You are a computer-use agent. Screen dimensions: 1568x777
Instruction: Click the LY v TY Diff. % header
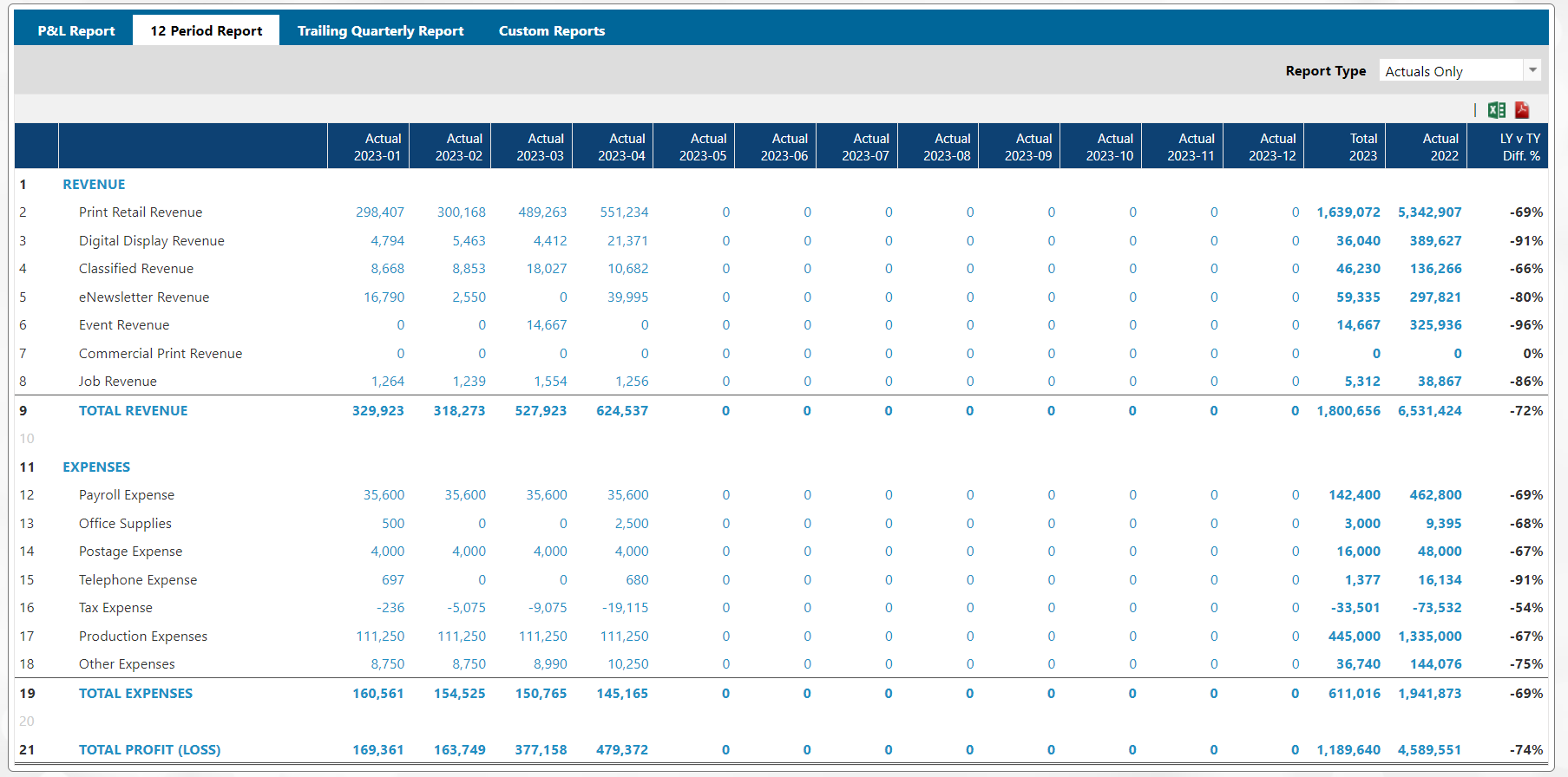(x=1520, y=147)
